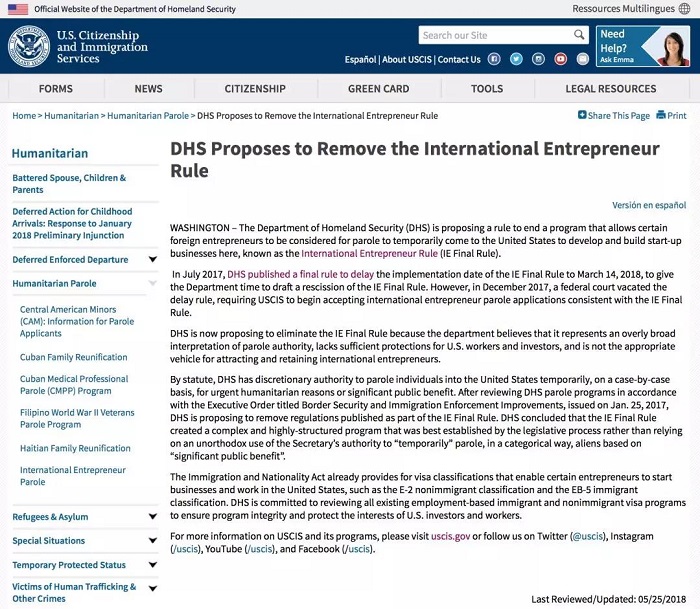Expand Deferred Enforced Departure section

pos(153,259)
